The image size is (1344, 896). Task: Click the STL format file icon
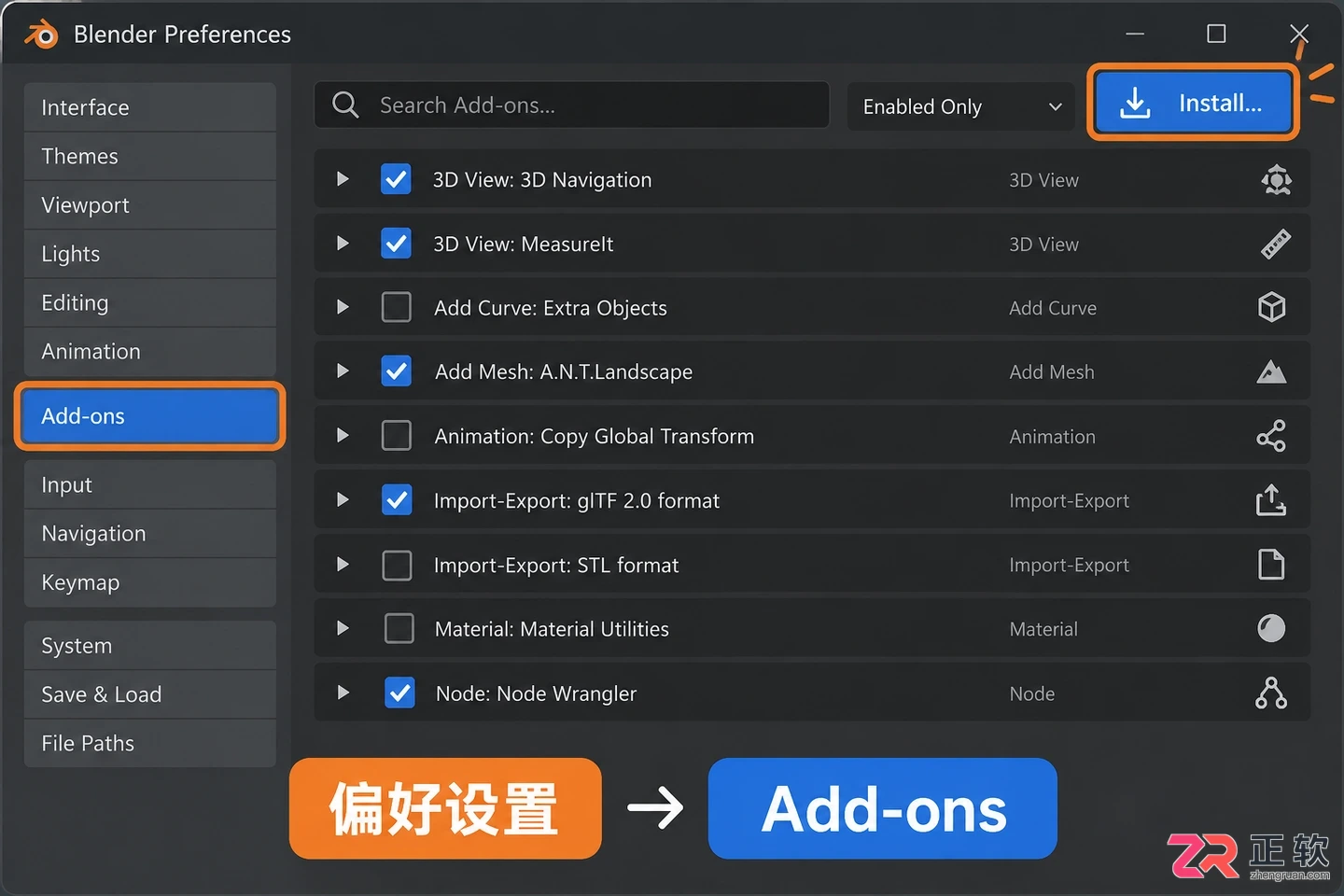pyautogui.click(x=1271, y=565)
